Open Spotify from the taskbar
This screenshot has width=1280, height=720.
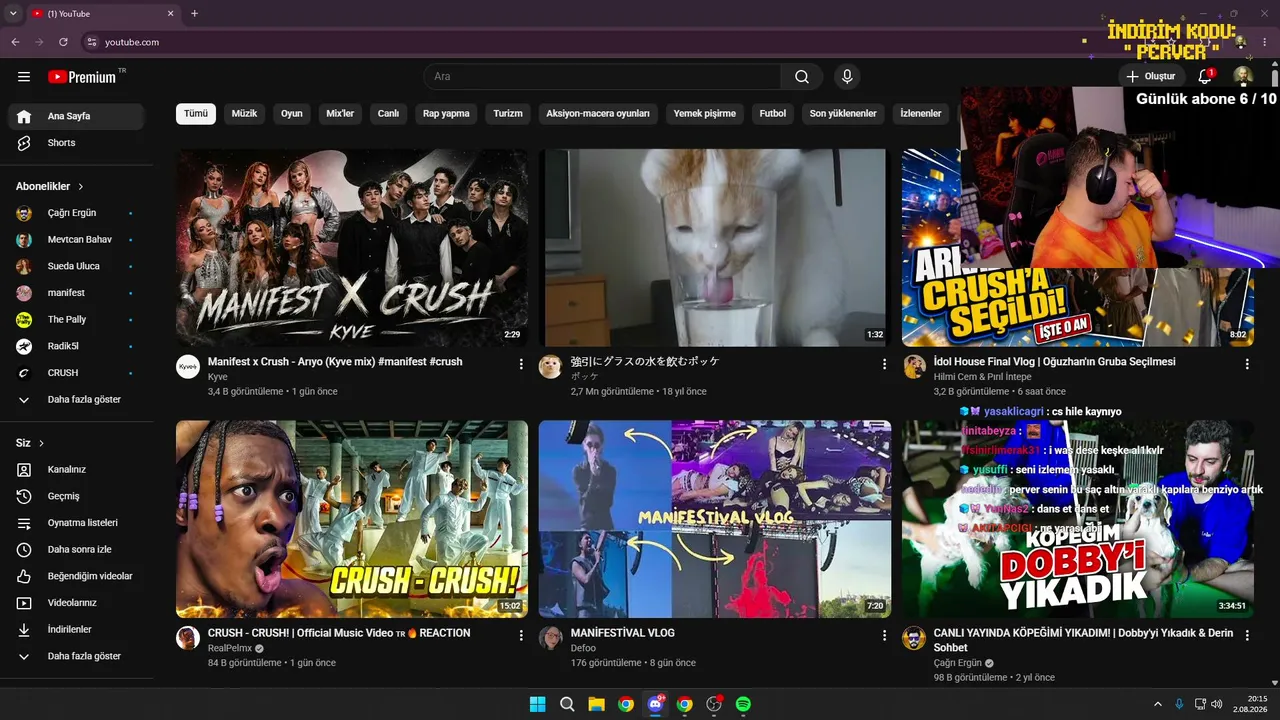point(743,704)
